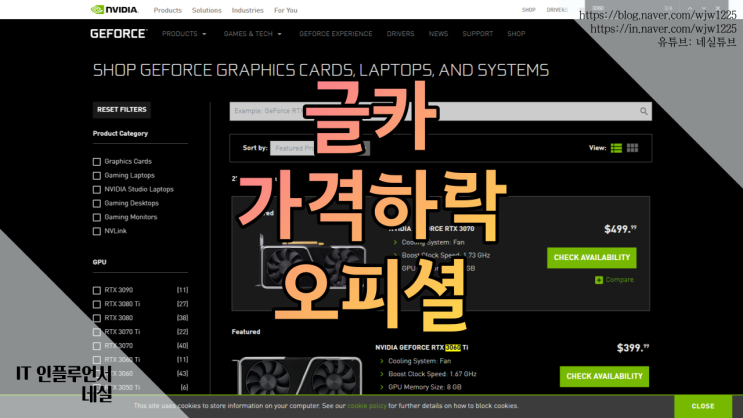Image resolution: width=743 pixels, height=418 pixels.
Task: Open the GeForce SUPPORT page
Action: tap(478, 34)
